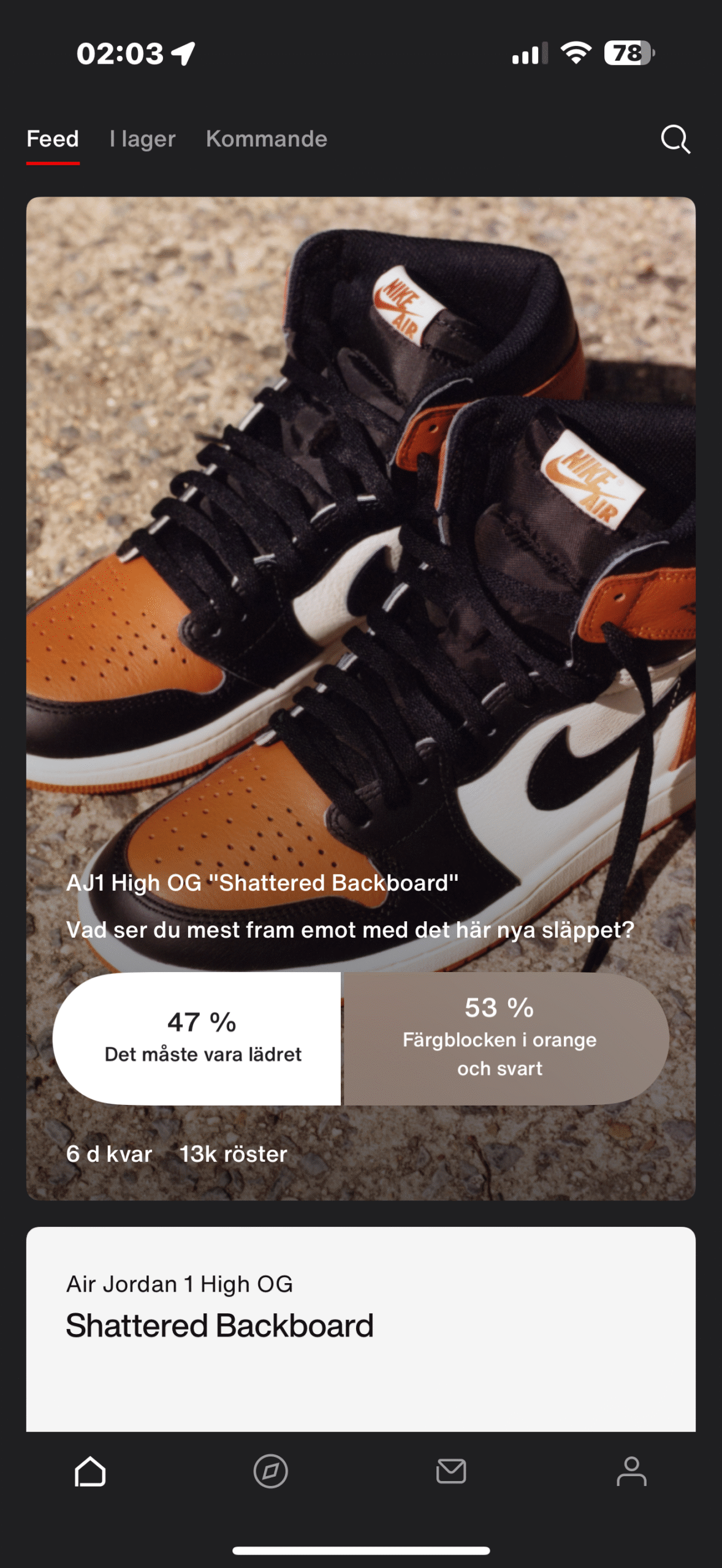The width and height of the screenshot is (722, 1568).
Task: Tap the 'Air Jordan 1 High OG' subtitle
Action: pos(180,1284)
